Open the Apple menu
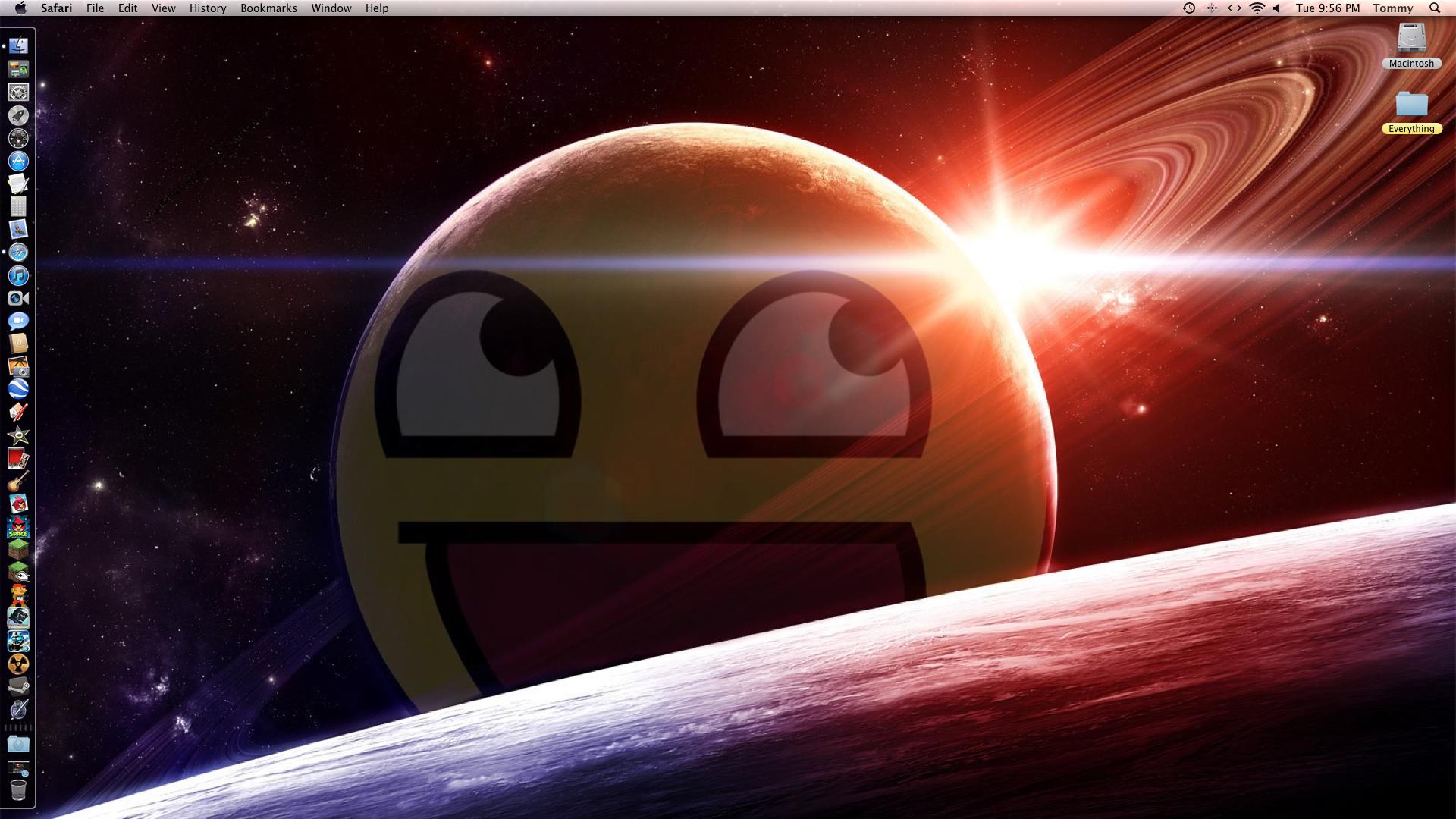The height and width of the screenshot is (819, 1456). click(20, 8)
